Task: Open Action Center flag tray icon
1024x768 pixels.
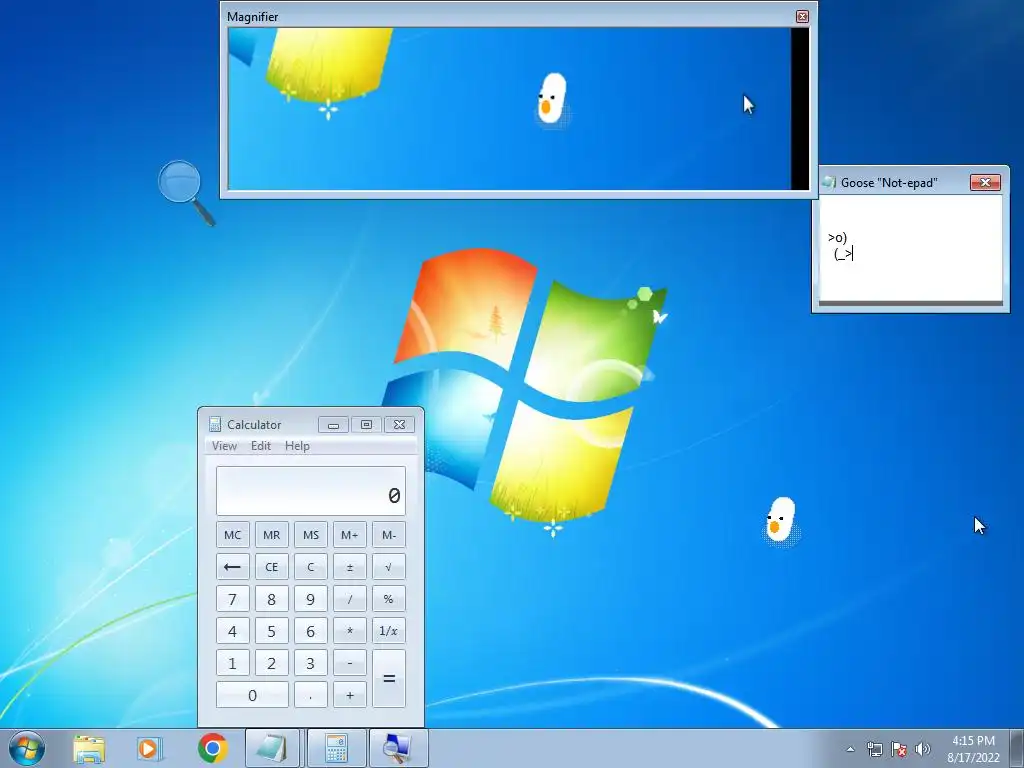Action: 899,749
